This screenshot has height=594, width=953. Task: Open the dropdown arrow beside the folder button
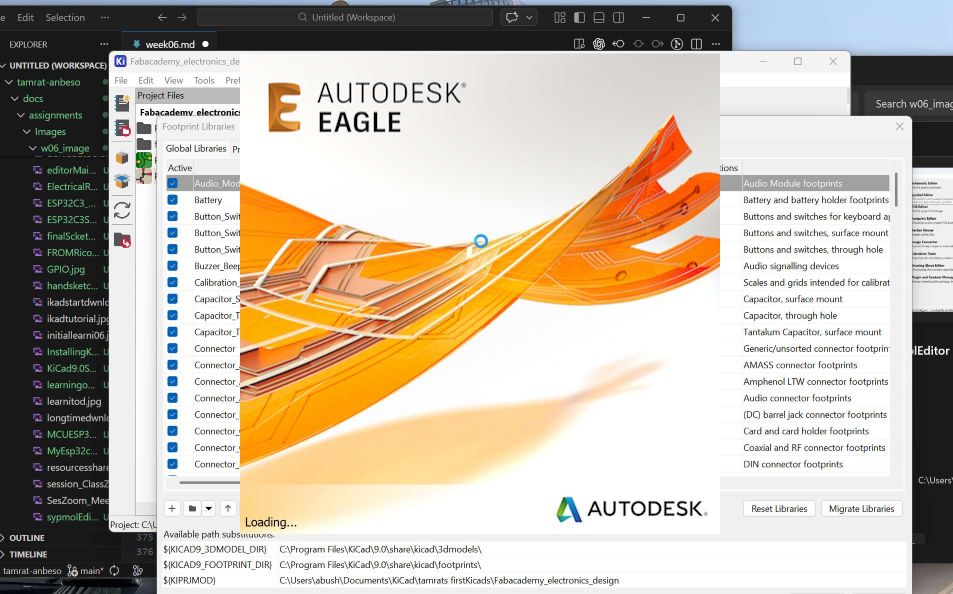[208, 507]
